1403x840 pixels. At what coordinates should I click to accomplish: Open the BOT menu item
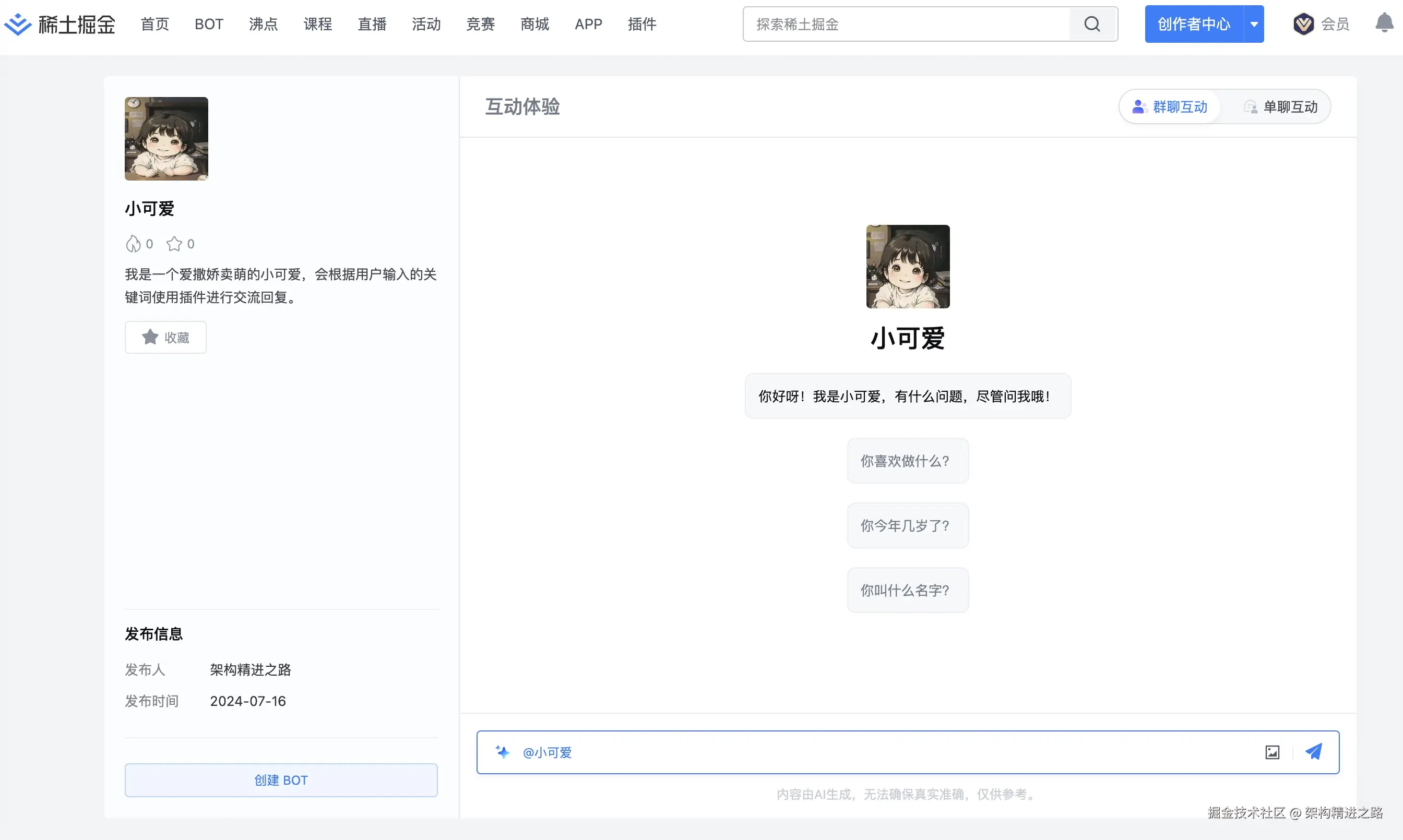[x=209, y=25]
